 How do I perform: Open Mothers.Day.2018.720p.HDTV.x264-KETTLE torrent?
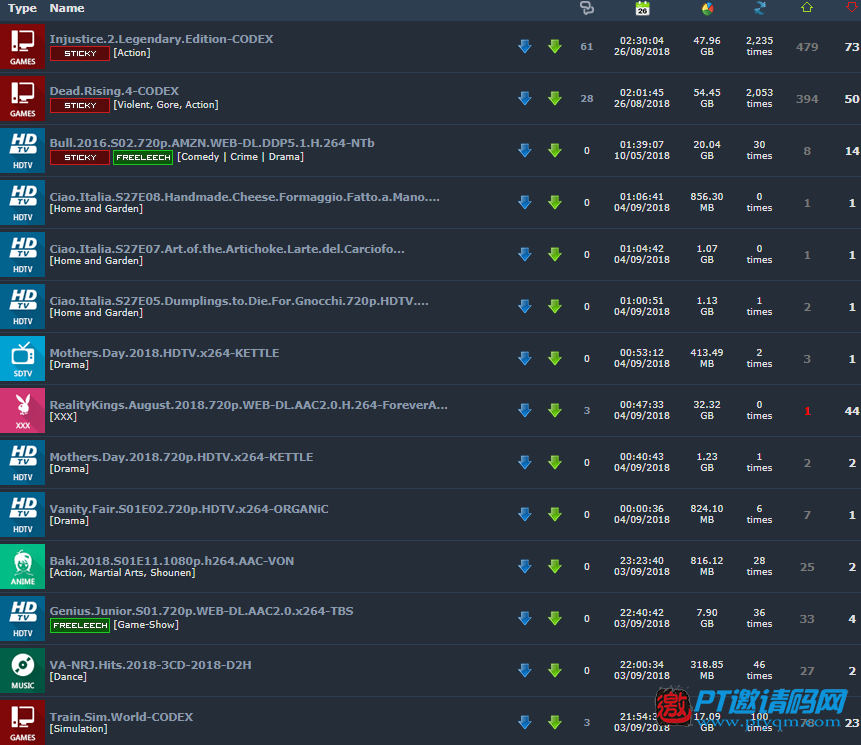tap(181, 457)
